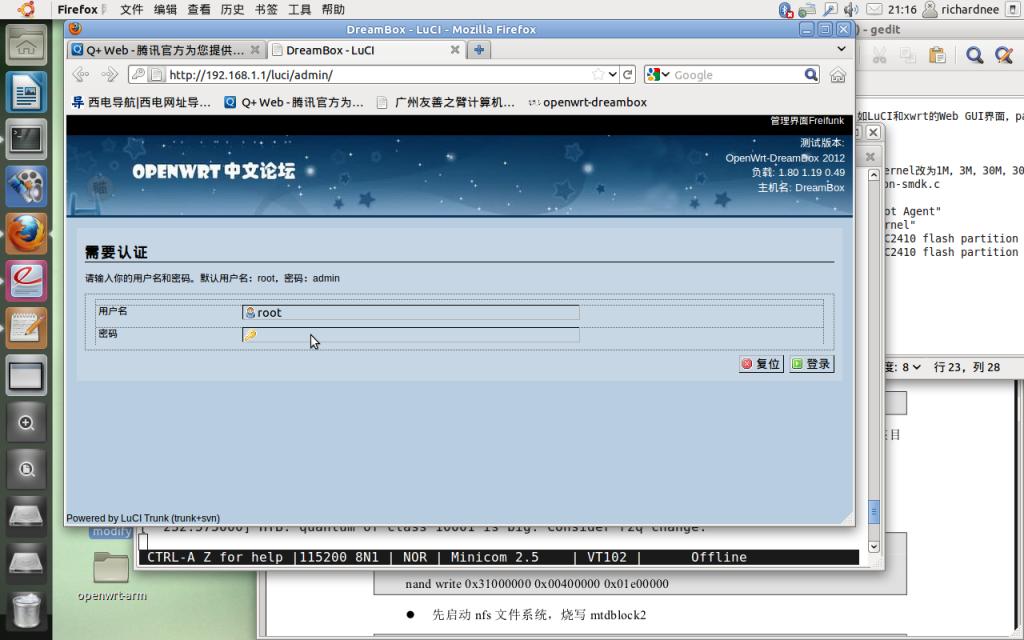Open a new tab with the plus button
Image resolution: width=1024 pixels, height=640 pixels.
point(479,50)
